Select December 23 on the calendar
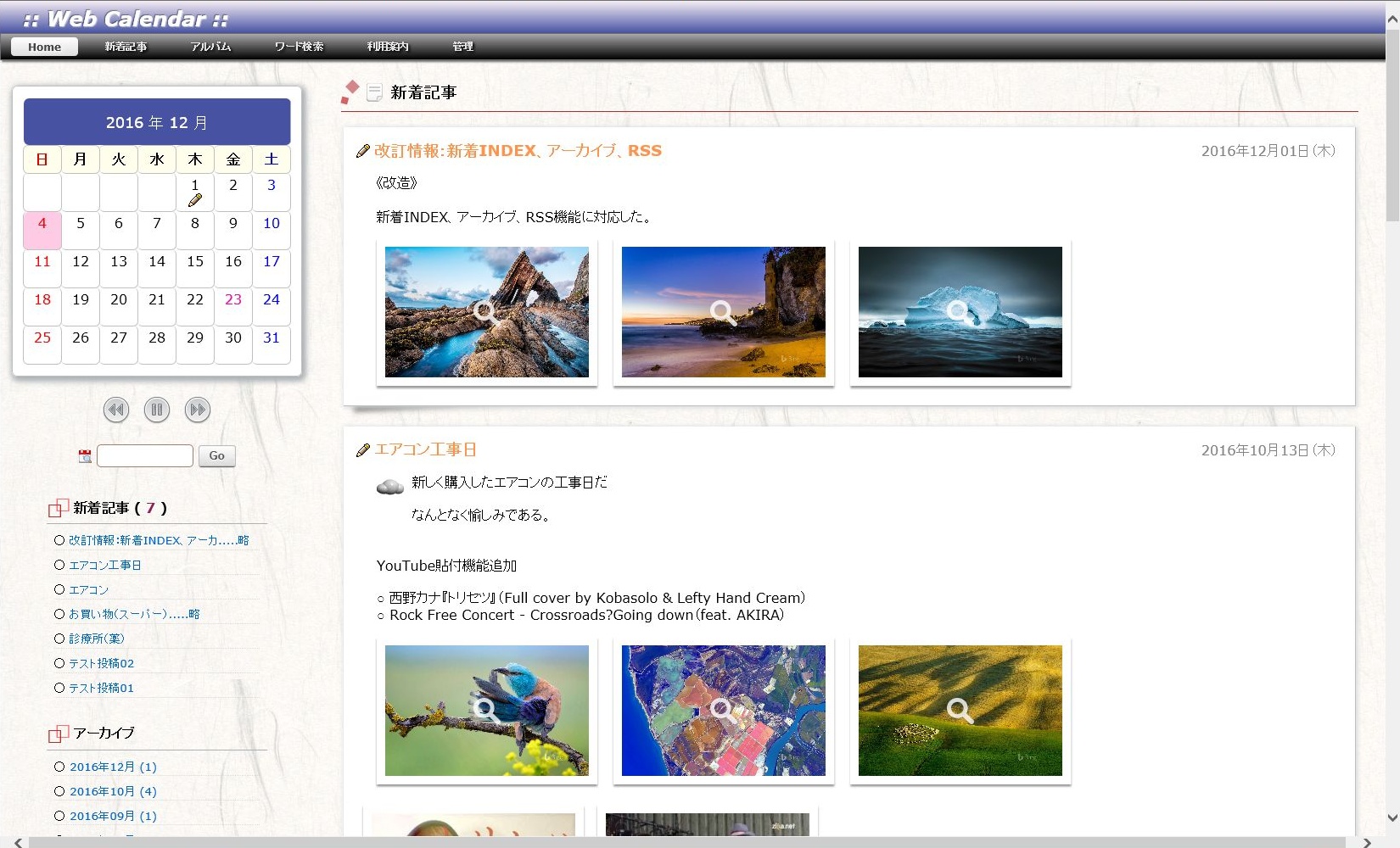Image resolution: width=1400 pixels, height=848 pixels. 233,299
